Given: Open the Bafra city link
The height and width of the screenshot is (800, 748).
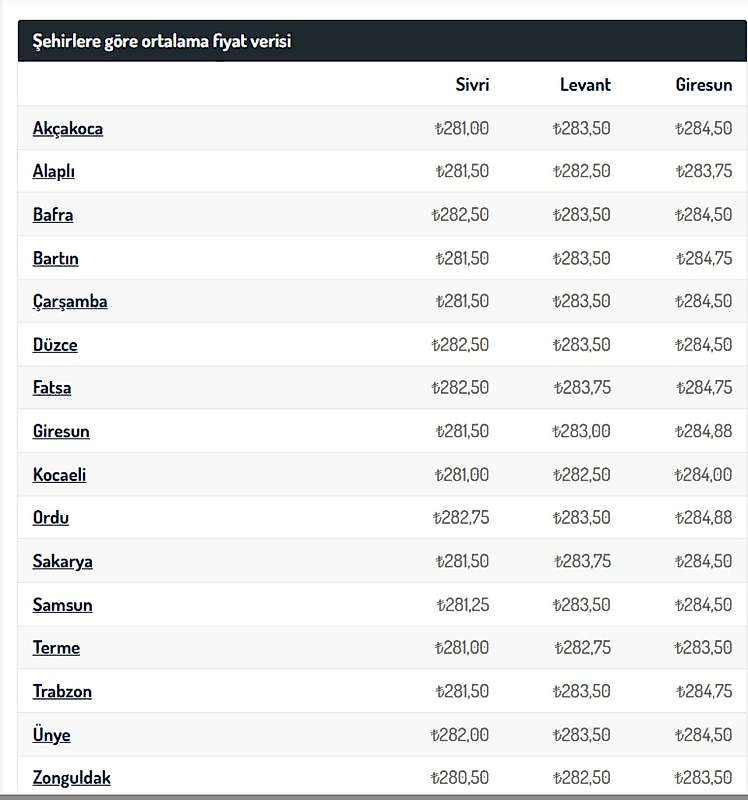Looking at the screenshot, I should (x=53, y=215).
